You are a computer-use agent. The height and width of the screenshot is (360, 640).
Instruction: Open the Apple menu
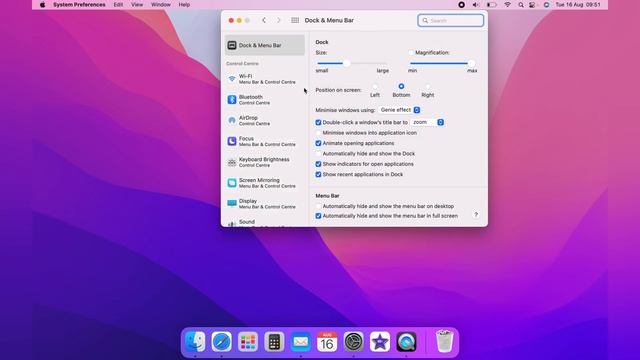(x=42, y=5)
